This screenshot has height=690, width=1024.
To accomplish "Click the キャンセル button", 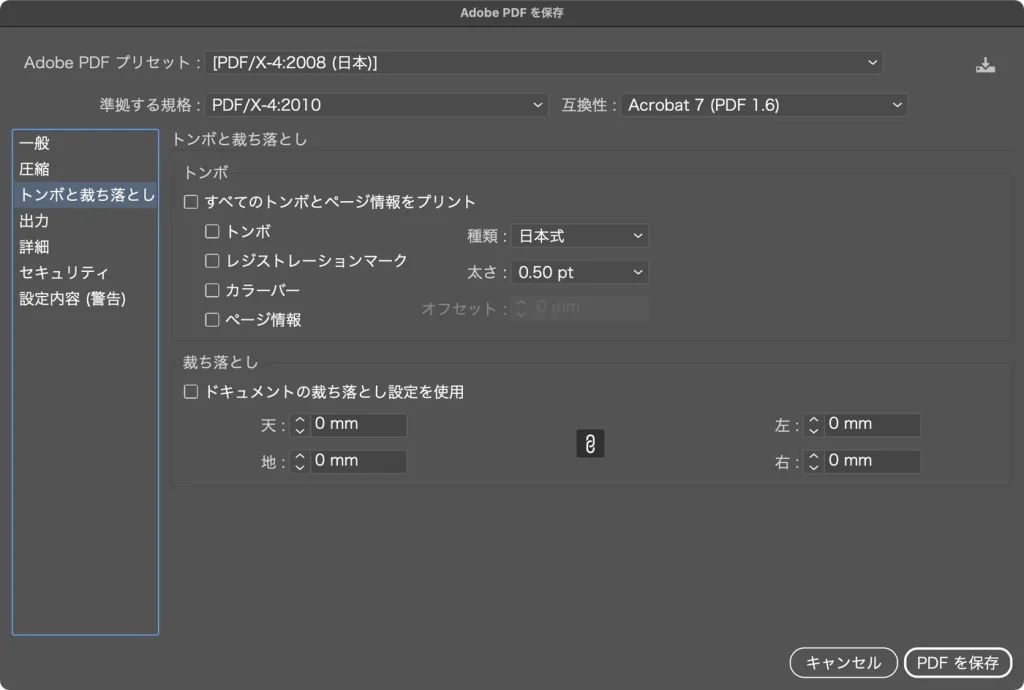I will pos(843,663).
